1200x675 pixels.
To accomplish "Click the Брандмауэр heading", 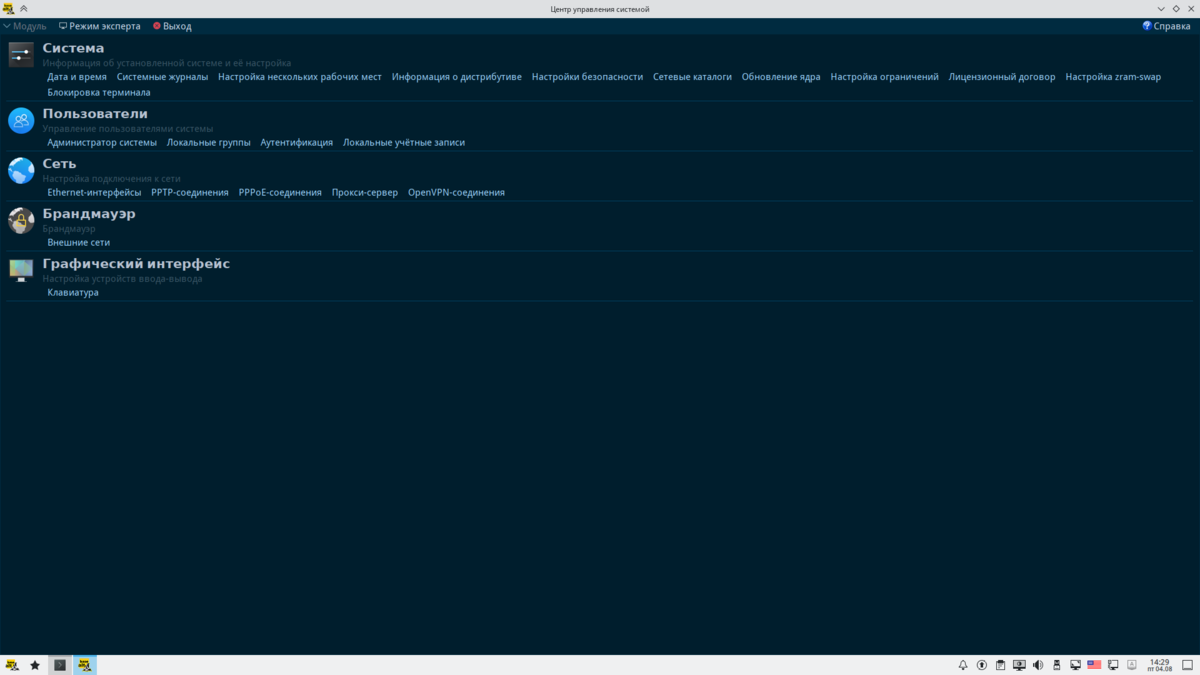I will click(89, 214).
